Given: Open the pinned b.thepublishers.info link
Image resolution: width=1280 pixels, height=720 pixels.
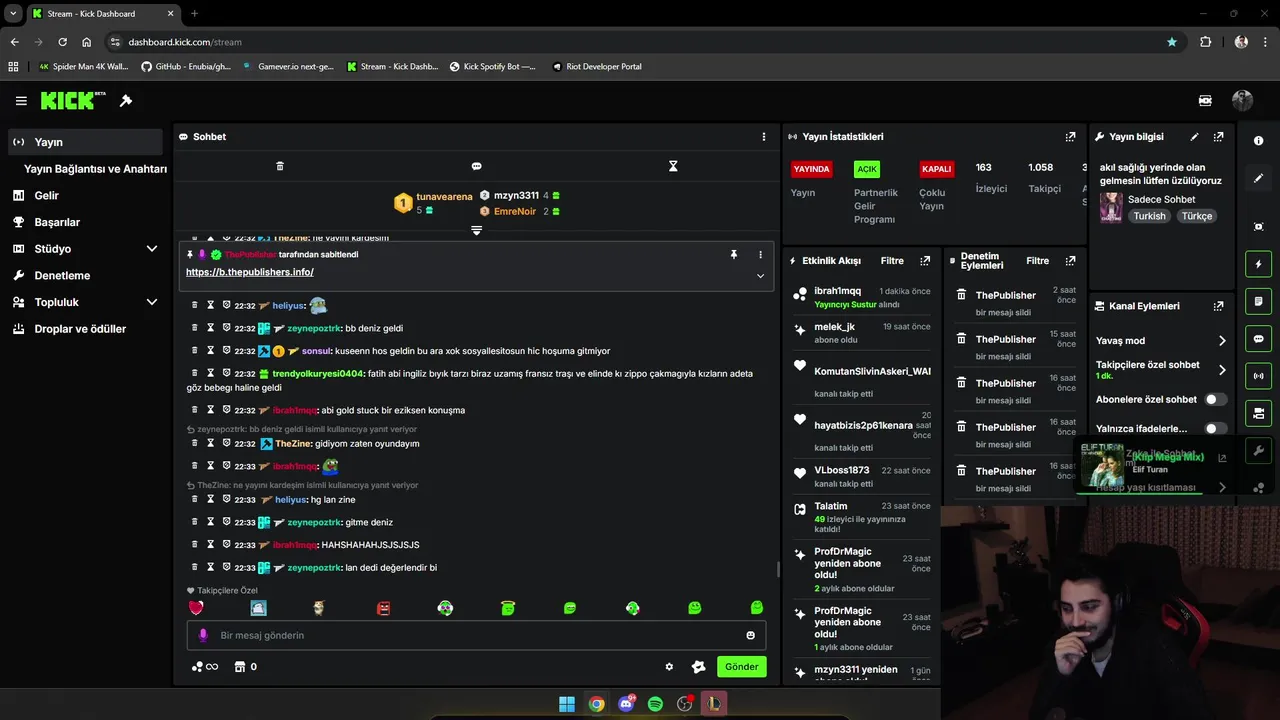Looking at the screenshot, I should 250,272.
